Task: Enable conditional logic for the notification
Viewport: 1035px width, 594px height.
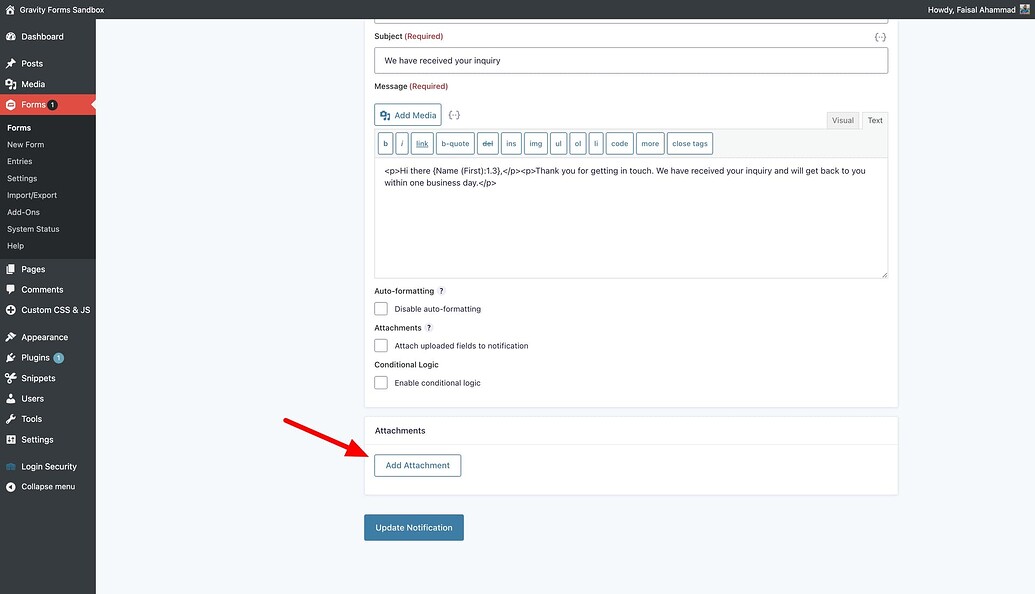Action: [381, 382]
